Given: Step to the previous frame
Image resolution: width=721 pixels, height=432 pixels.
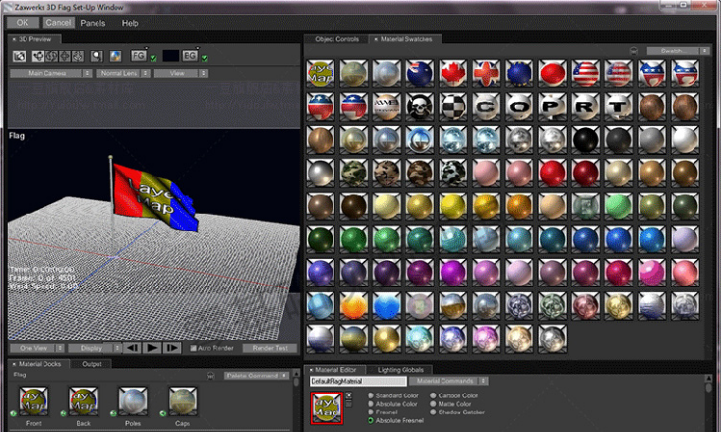Looking at the screenshot, I should [x=132, y=348].
